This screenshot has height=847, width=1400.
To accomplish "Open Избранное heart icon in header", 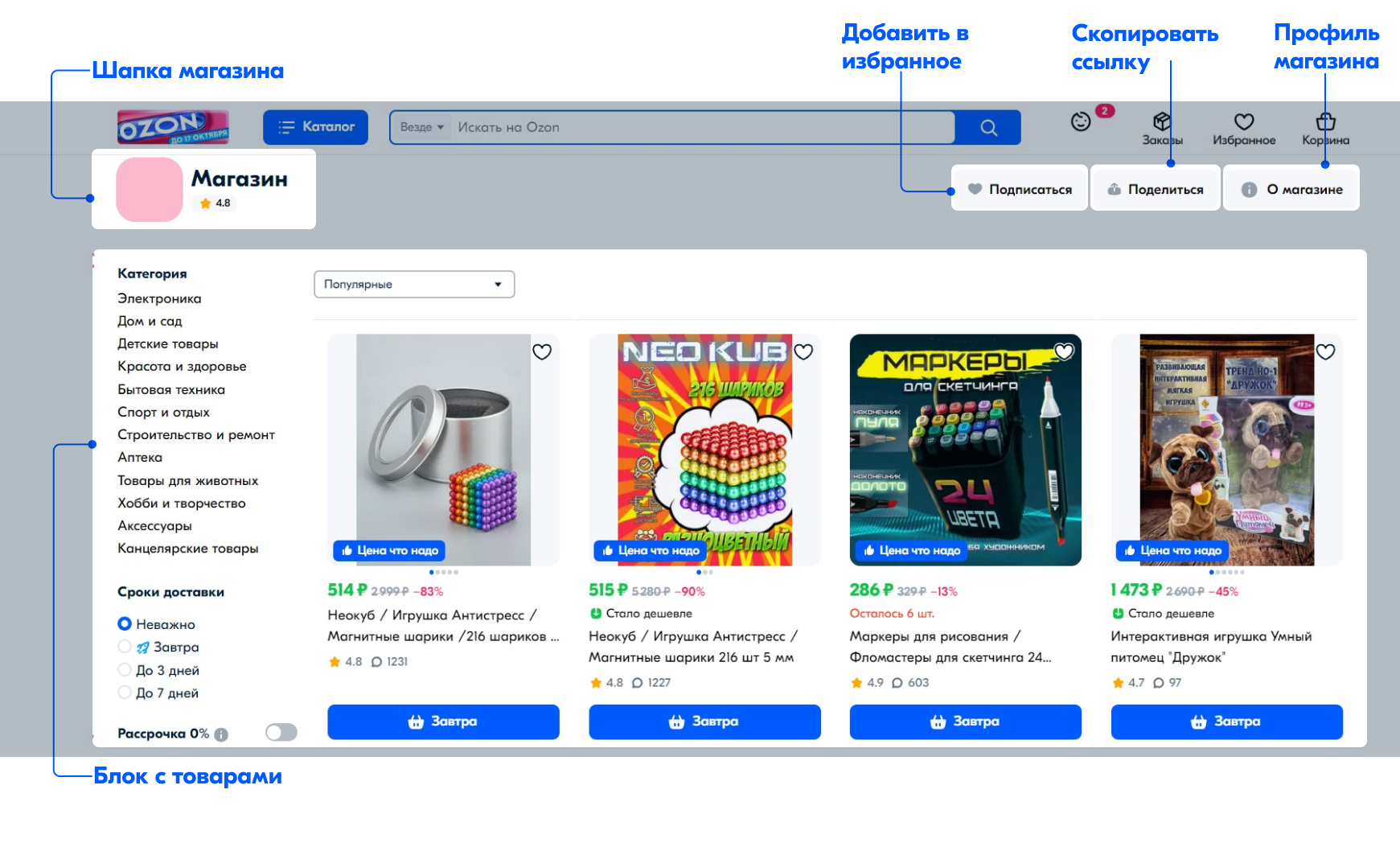I will [x=1244, y=121].
